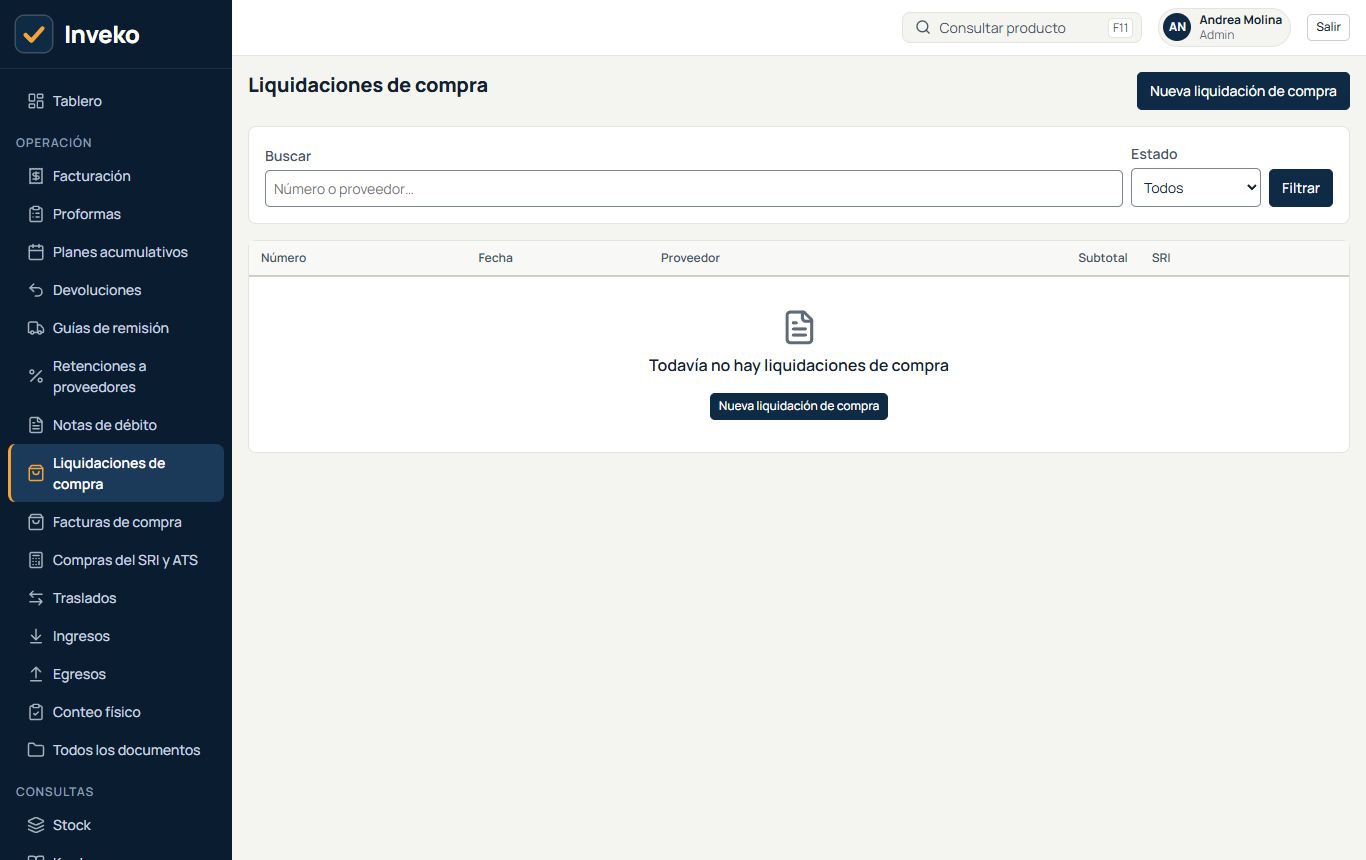Click the Notas de débito document icon
This screenshot has height=860, width=1366.
36,425
